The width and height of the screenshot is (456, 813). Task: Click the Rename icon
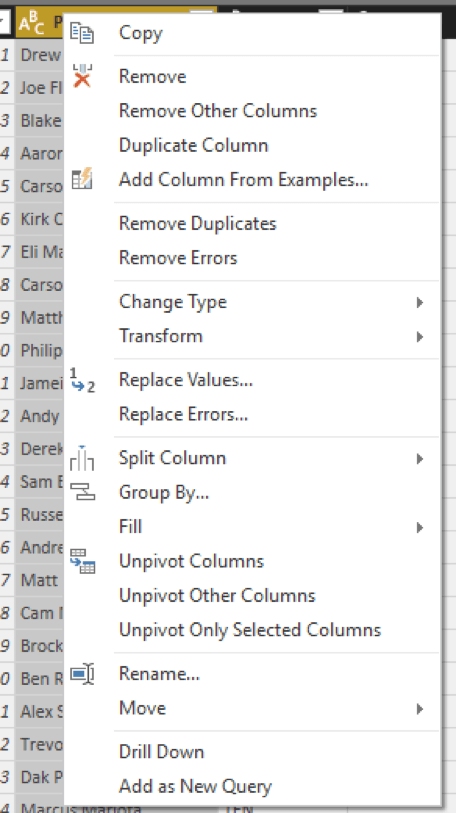click(x=82, y=674)
